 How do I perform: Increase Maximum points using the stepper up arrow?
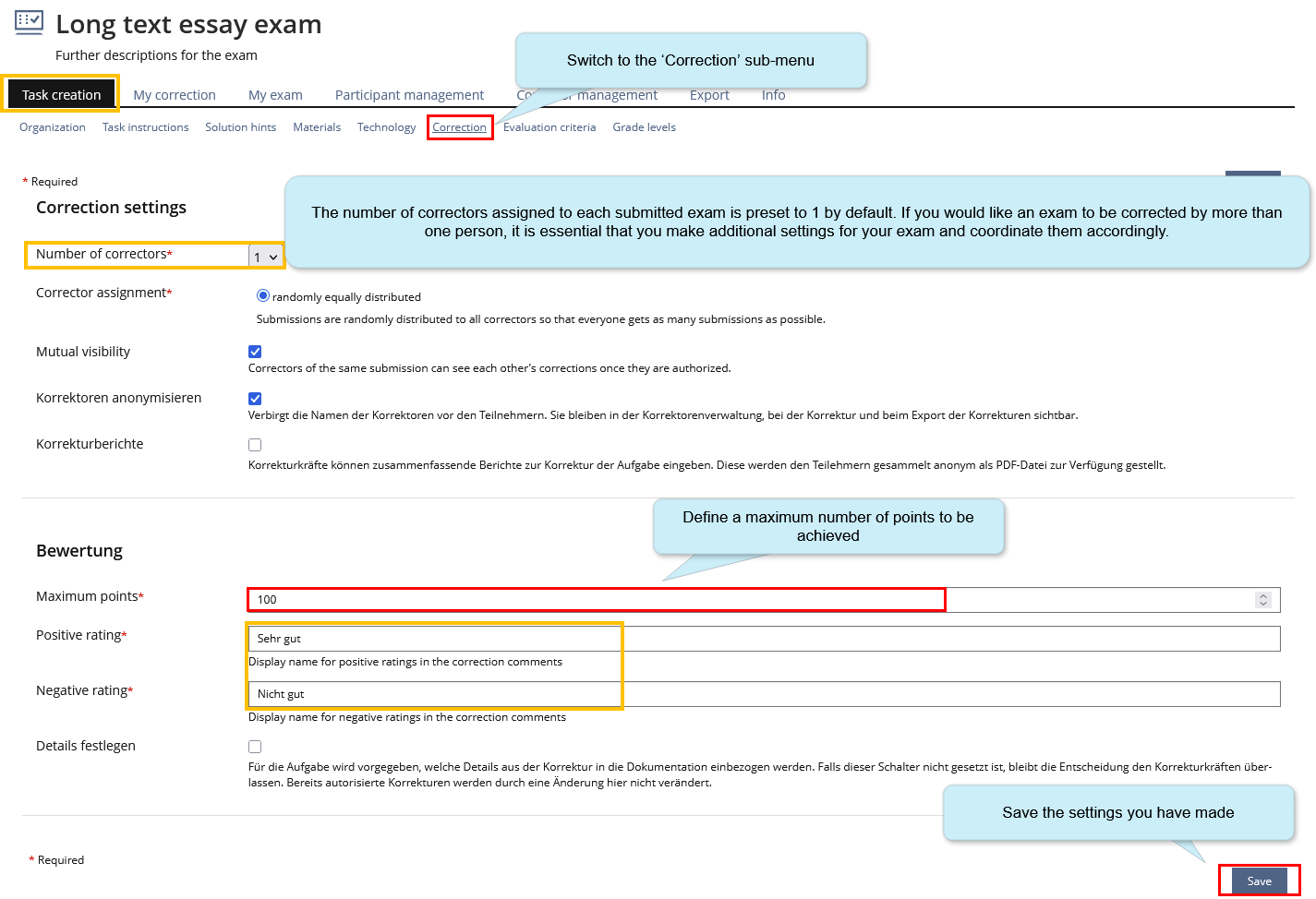(1263, 594)
